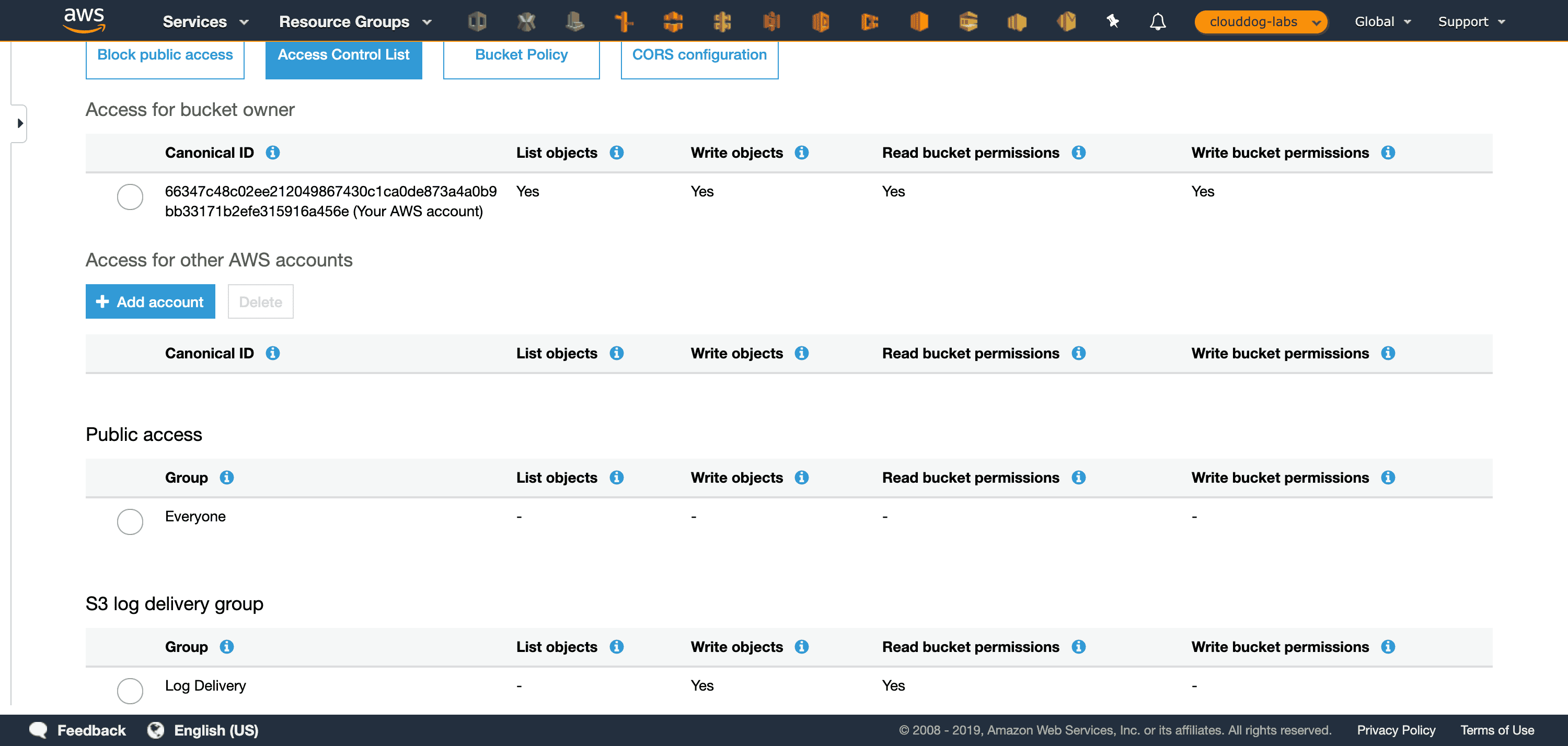Expand the clouddog-labs account dropdown
The image size is (1568, 746).
[x=1260, y=22]
